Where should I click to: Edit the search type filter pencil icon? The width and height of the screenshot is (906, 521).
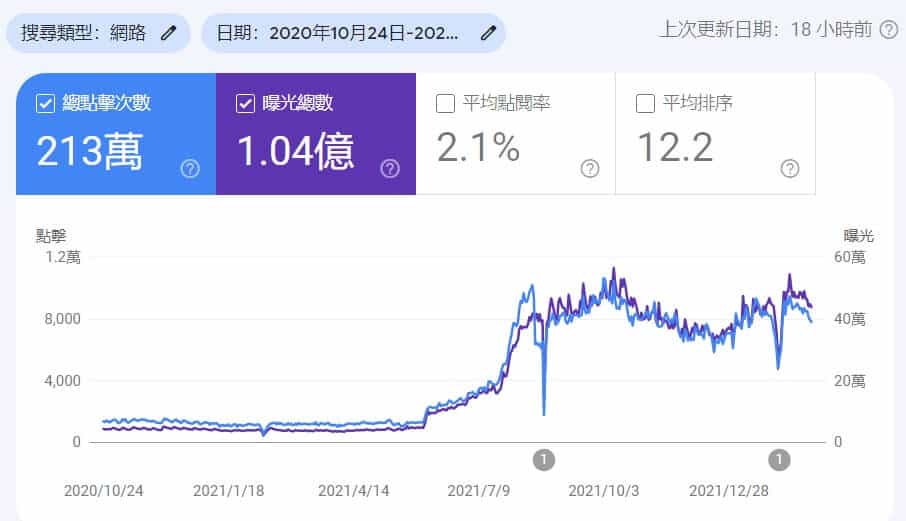click(x=168, y=33)
